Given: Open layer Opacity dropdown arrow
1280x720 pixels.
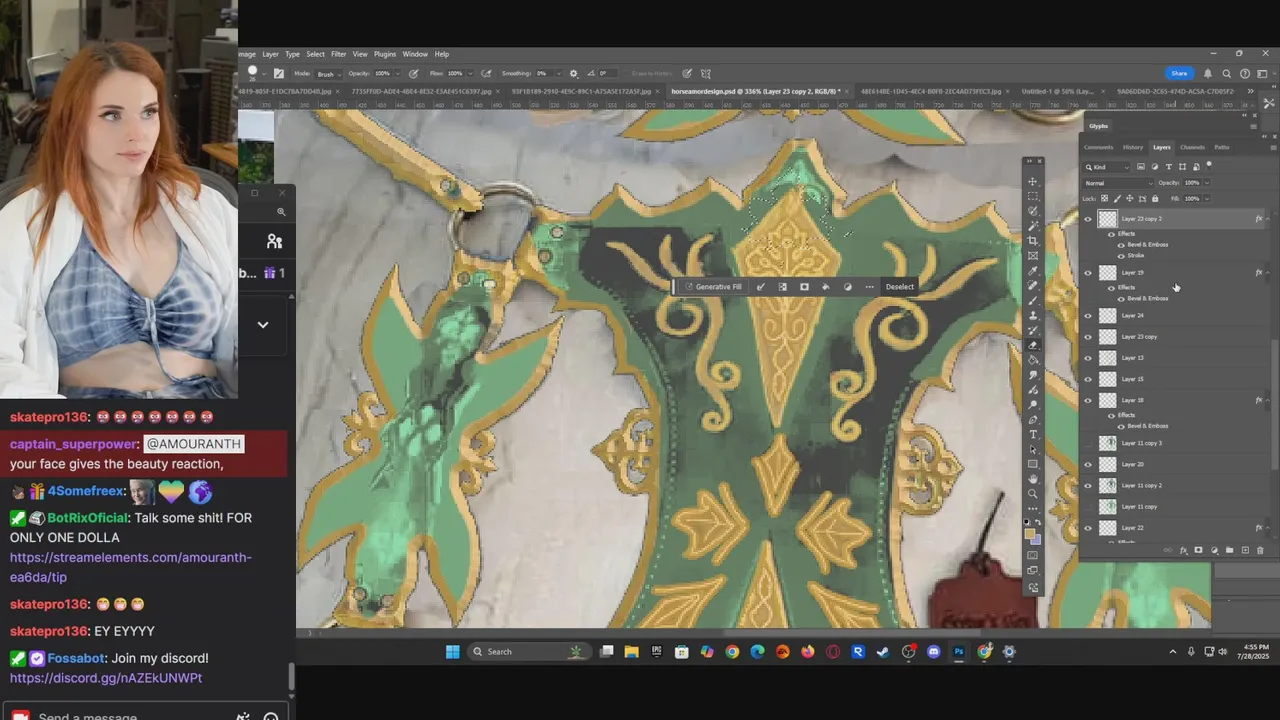Looking at the screenshot, I should point(1207,183).
